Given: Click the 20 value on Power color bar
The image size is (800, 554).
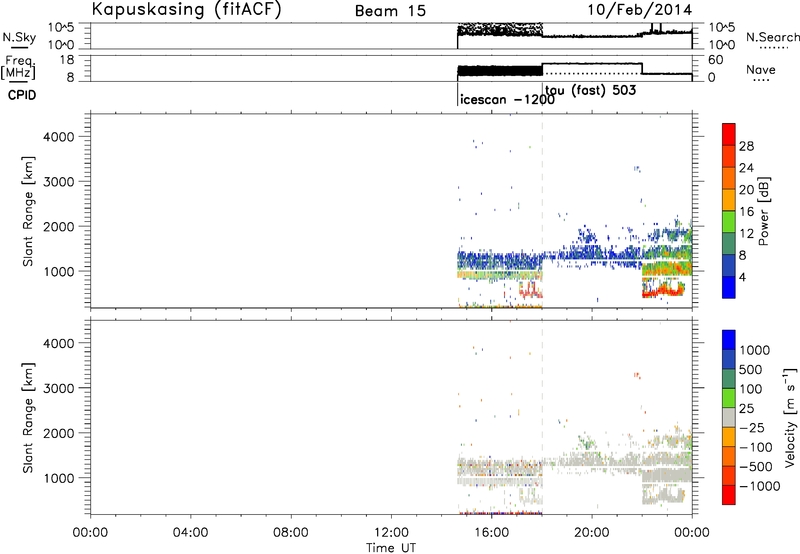Looking at the screenshot, I should tap(746, 190).
